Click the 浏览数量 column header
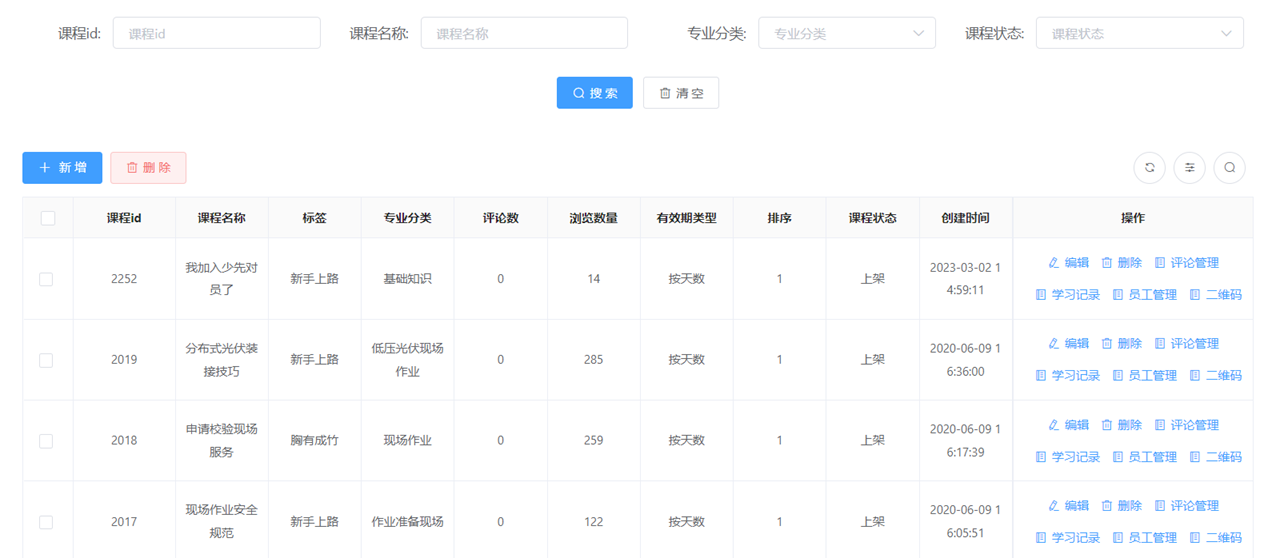Screen dimensions: 1268x558 coord(594,218)
